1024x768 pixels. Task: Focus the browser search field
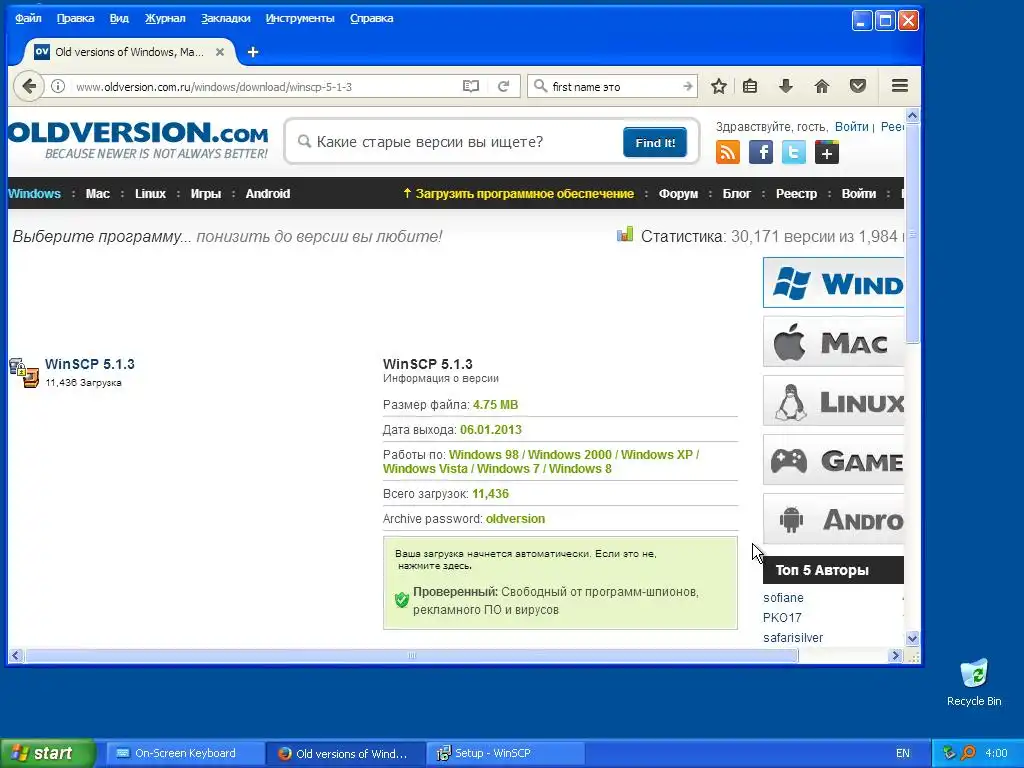(x=613, y=86)
